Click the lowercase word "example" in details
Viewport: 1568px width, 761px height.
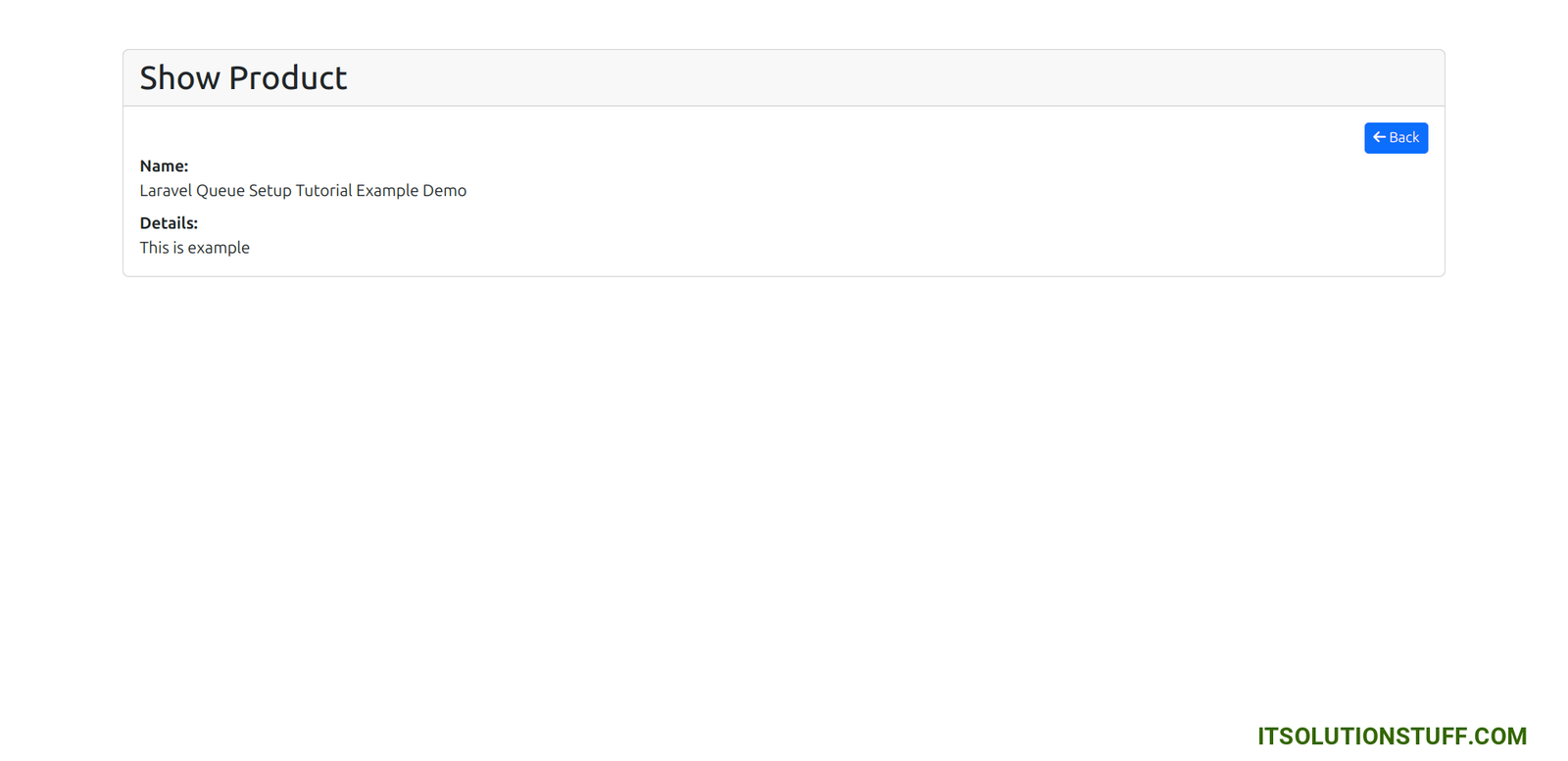tap(219, 248)
